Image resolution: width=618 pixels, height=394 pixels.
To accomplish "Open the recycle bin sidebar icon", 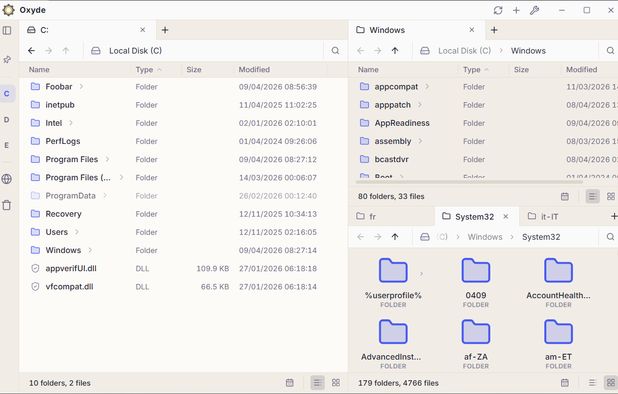I will [x=7, y=205].
